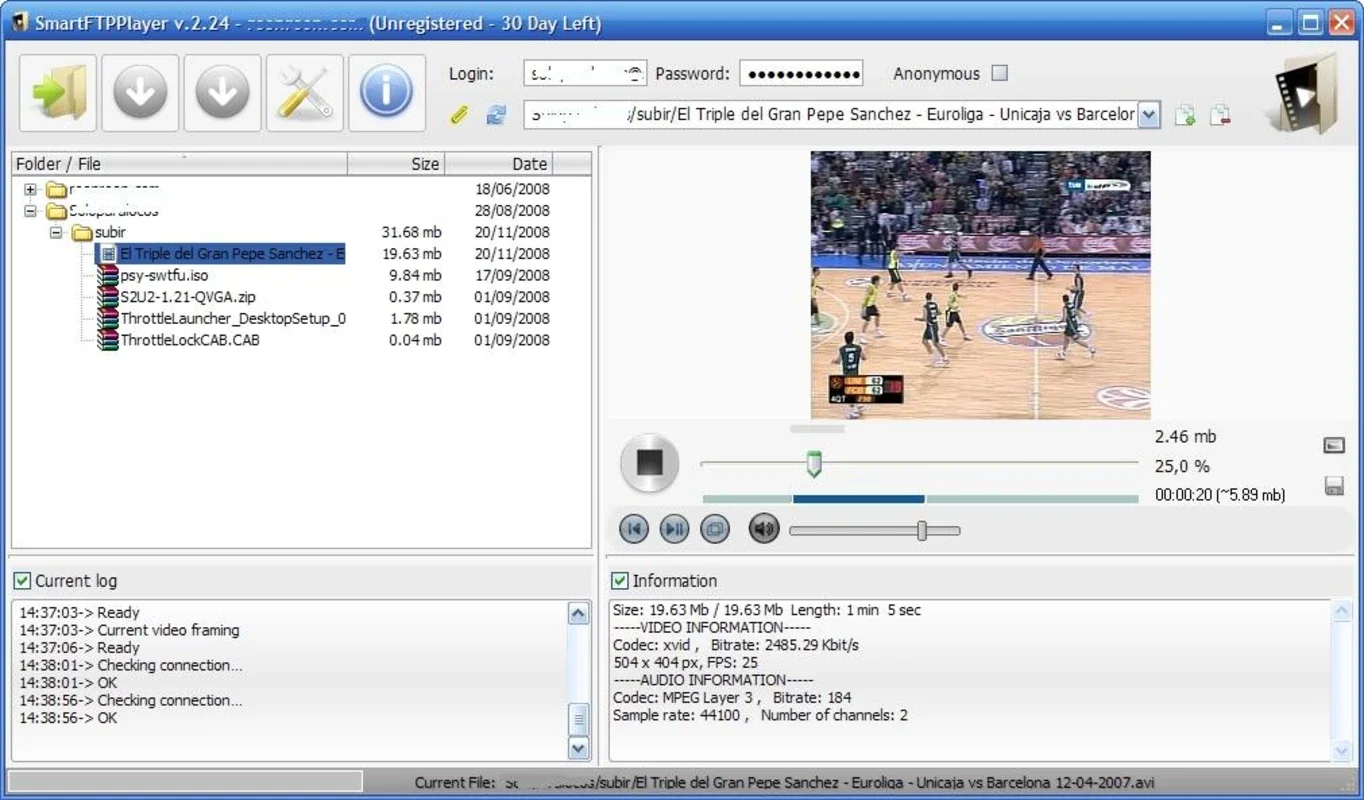Click the fullscreen screen icon beside 2.46 mb
Image resolution: width=1364 pixels, height=800 pixels.
coord(1334,445)
